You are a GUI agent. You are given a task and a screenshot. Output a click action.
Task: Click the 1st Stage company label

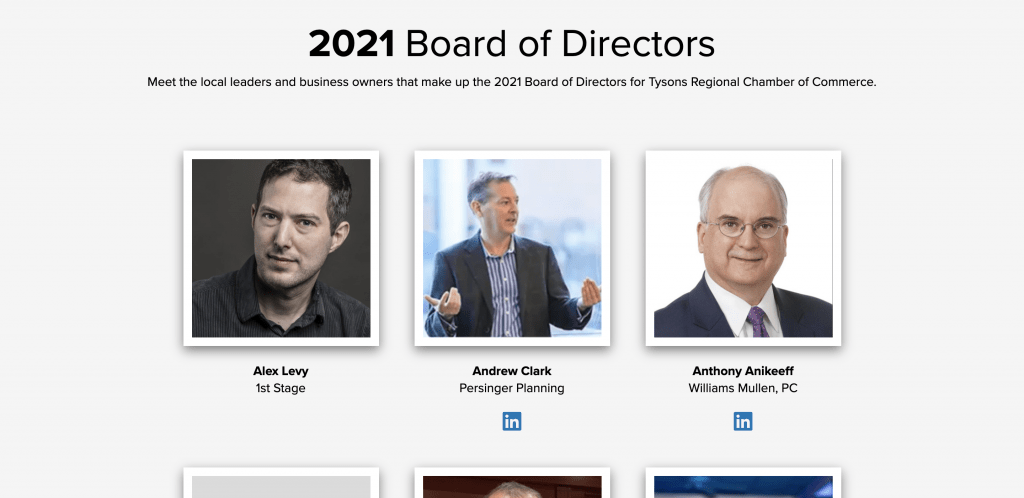[281, 388]
